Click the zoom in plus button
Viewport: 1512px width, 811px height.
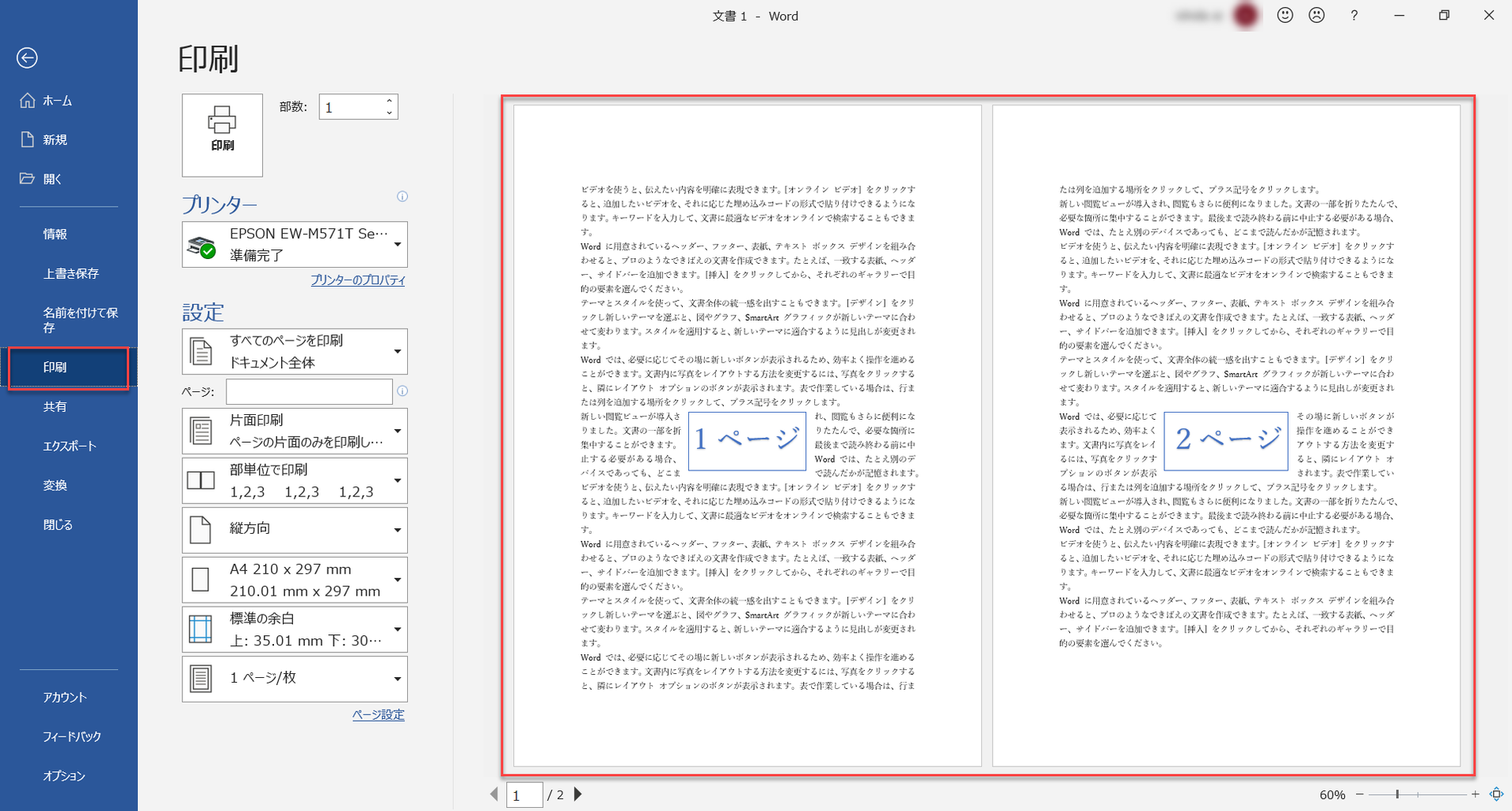tap(1476, 794)
